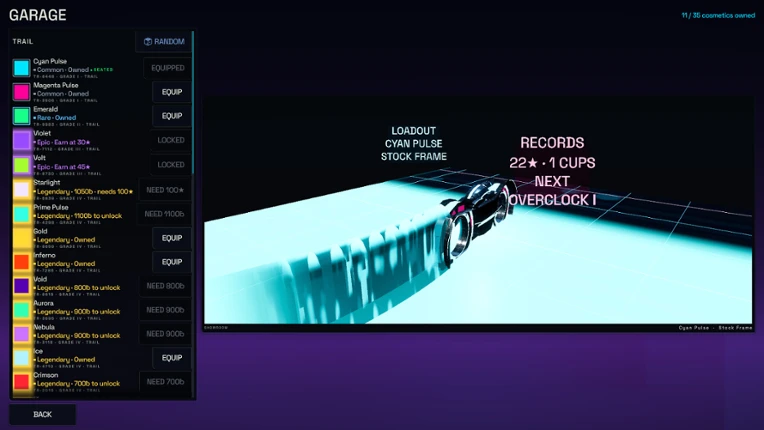Screen dimensions: 764x430
Task: Pick the Emerald green swatch
Action: (x=21, y=116)
